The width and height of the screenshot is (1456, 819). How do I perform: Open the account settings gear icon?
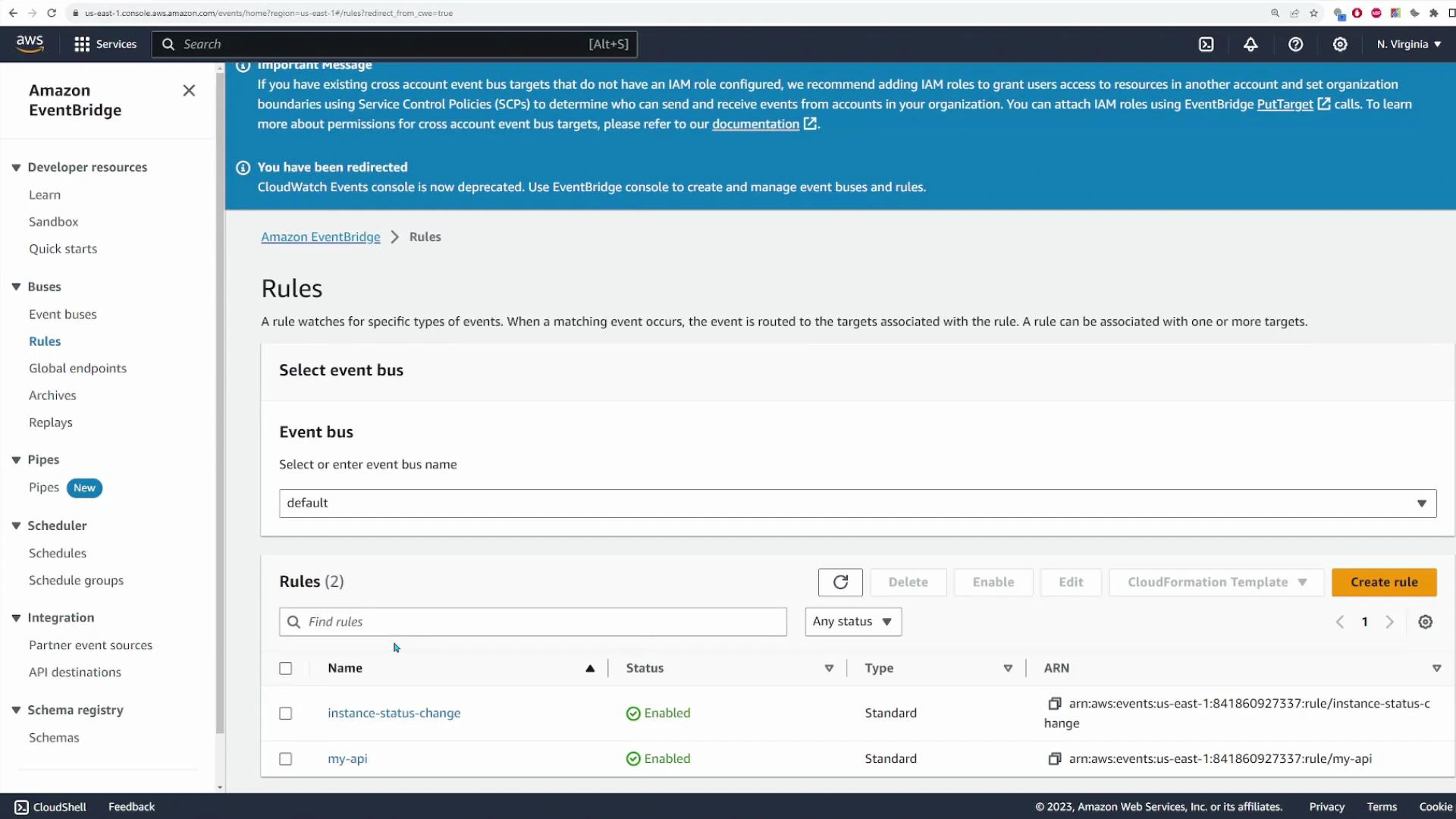pos(1340,44)
